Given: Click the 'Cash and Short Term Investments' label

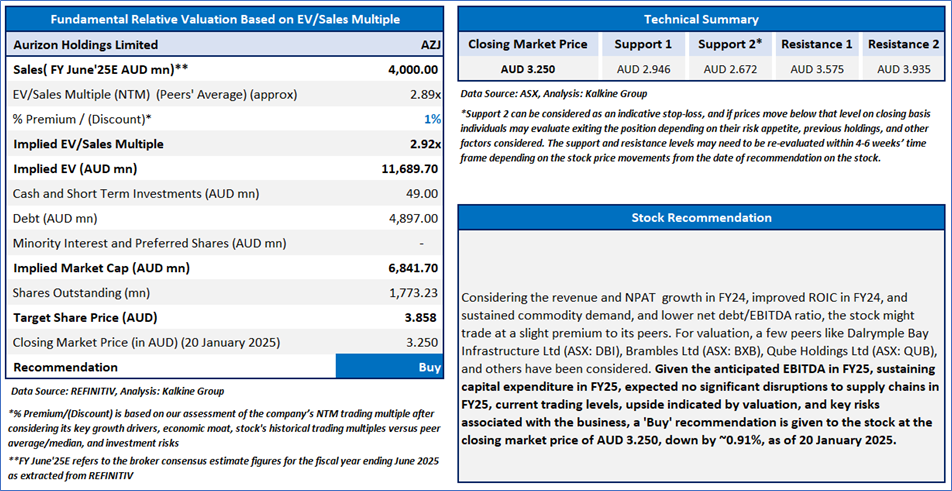Looking at the screenshot, I should pos(135,194).
